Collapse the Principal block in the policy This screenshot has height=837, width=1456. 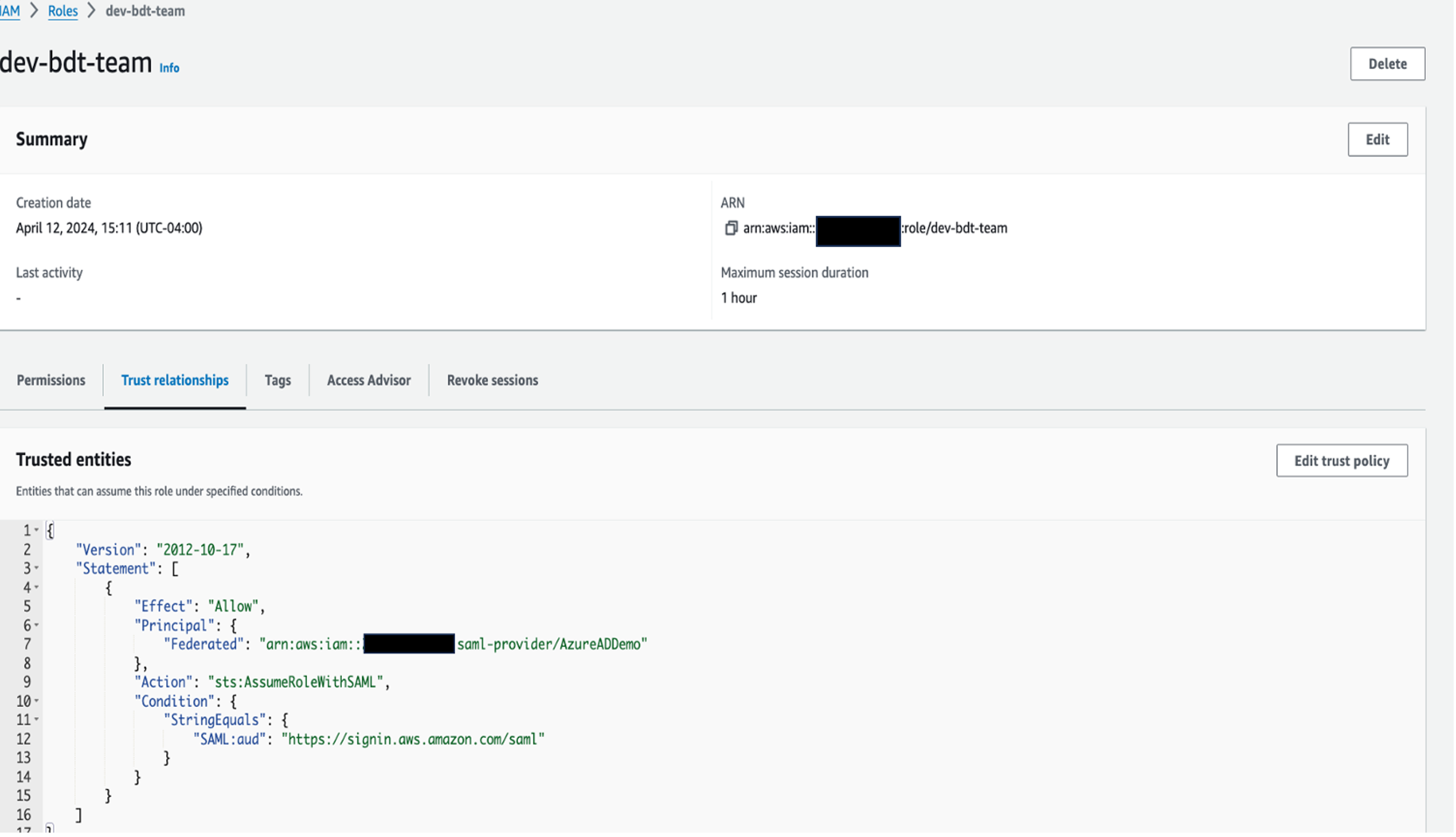37,624
